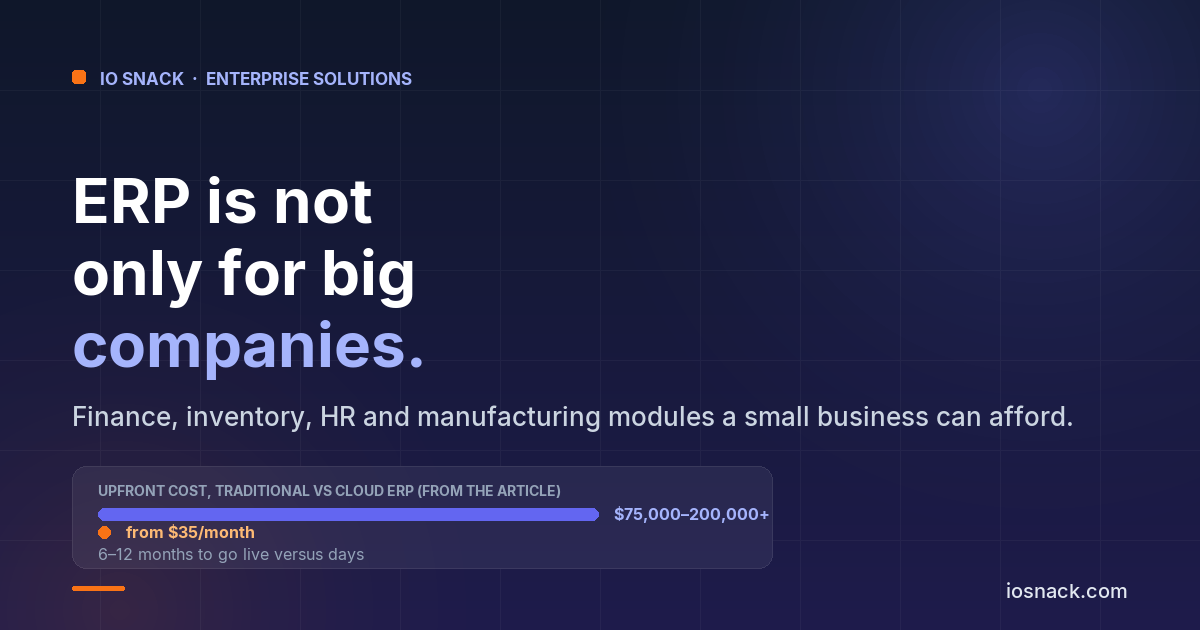Click the subtitle about finance, inventory, HR modules
The image size is (1200, 630).
click(573, 417)
